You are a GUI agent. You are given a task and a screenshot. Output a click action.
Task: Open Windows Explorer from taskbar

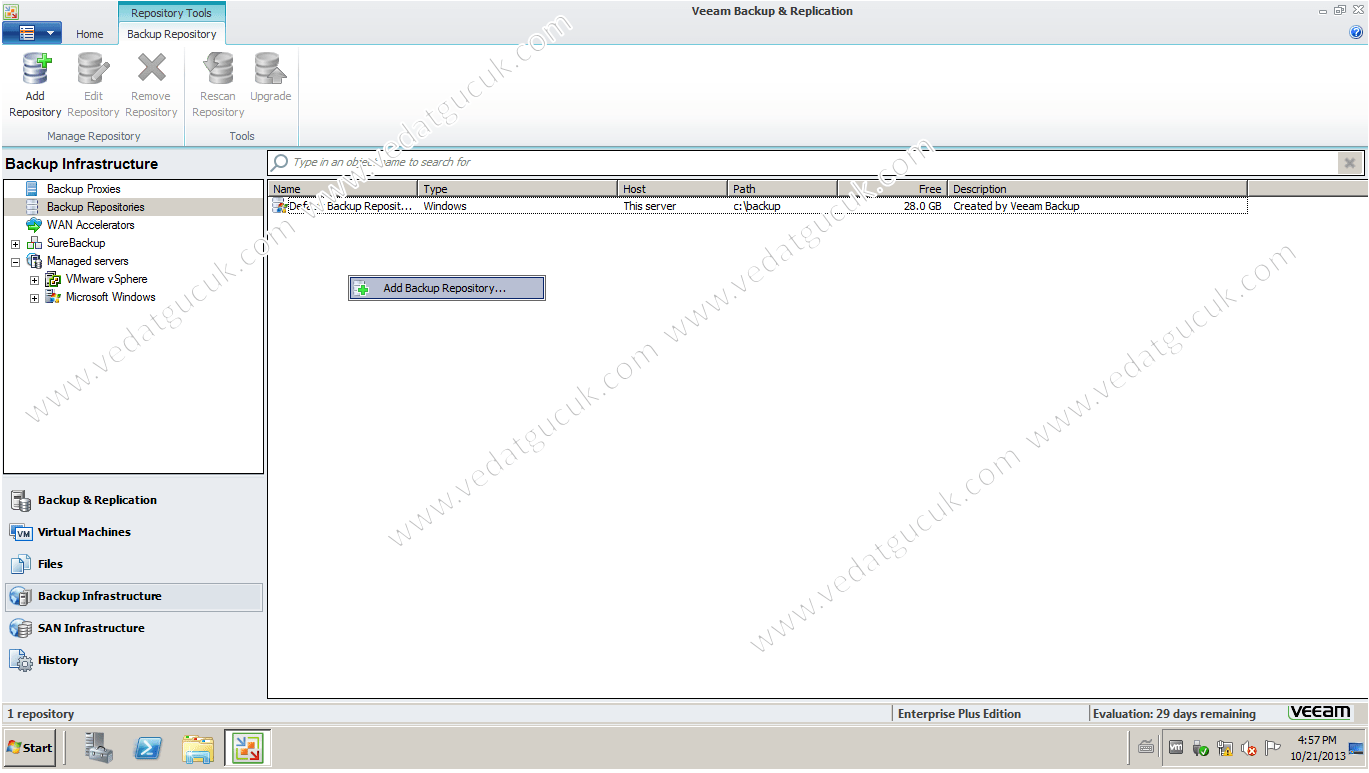point(198,748)
